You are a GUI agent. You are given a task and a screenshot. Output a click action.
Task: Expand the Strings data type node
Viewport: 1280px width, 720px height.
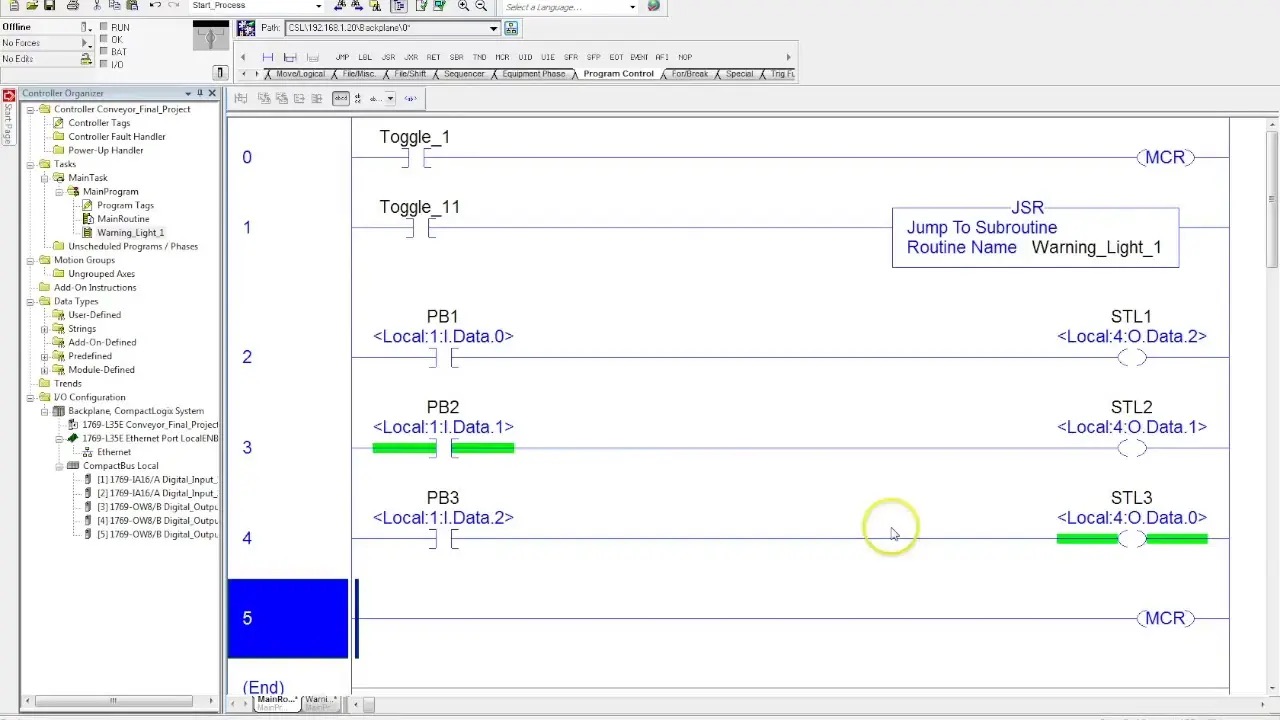44,329
